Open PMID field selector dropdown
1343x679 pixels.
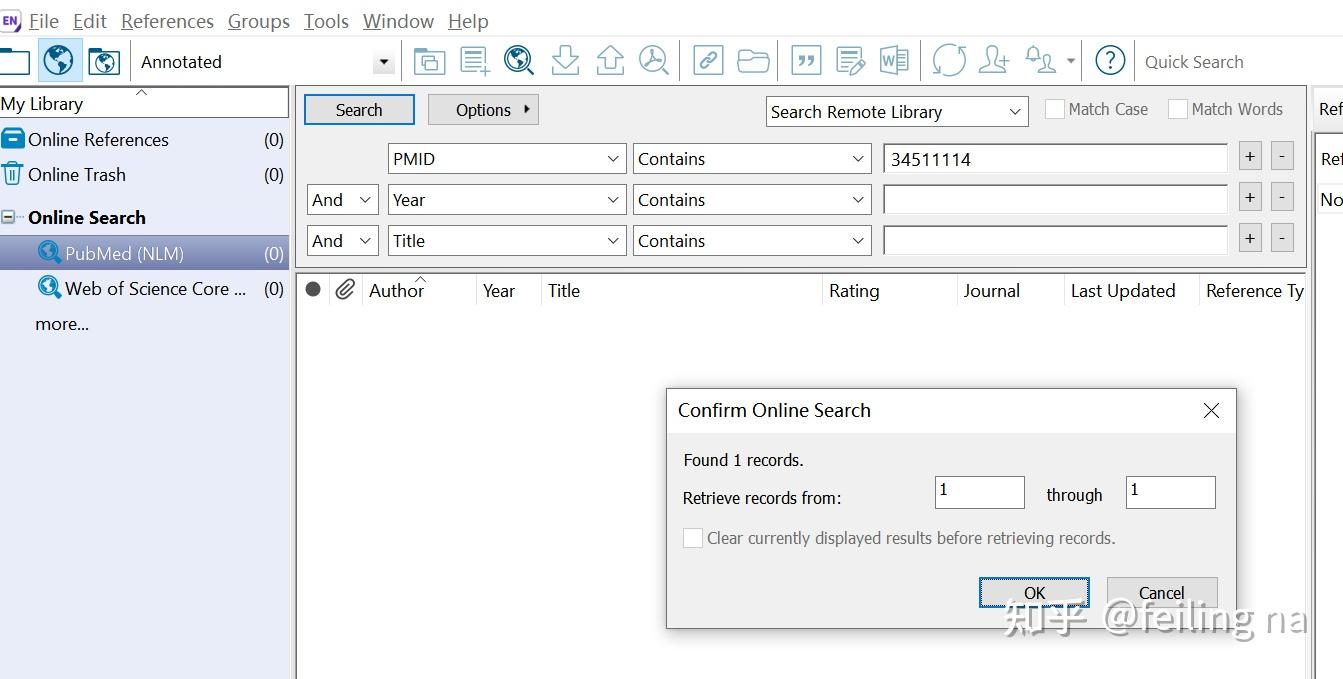[x=507, y=159]
